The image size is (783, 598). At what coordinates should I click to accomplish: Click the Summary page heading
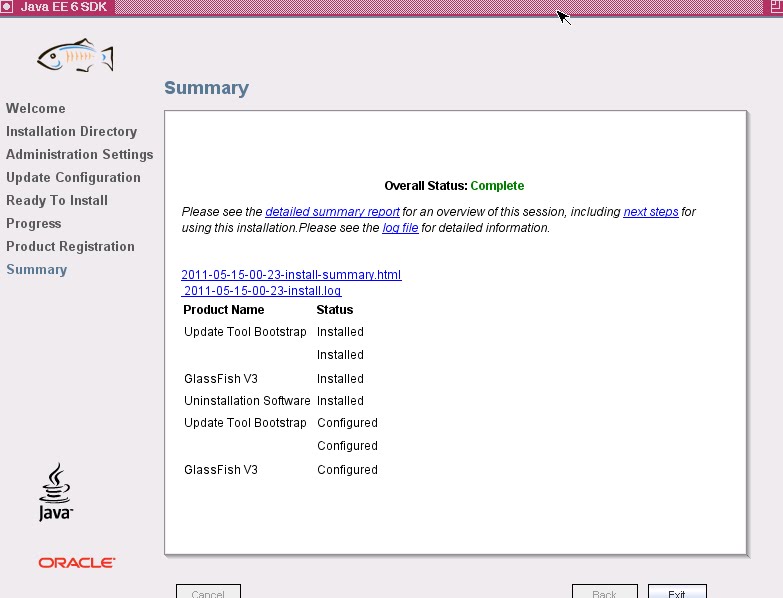[206, 88]
